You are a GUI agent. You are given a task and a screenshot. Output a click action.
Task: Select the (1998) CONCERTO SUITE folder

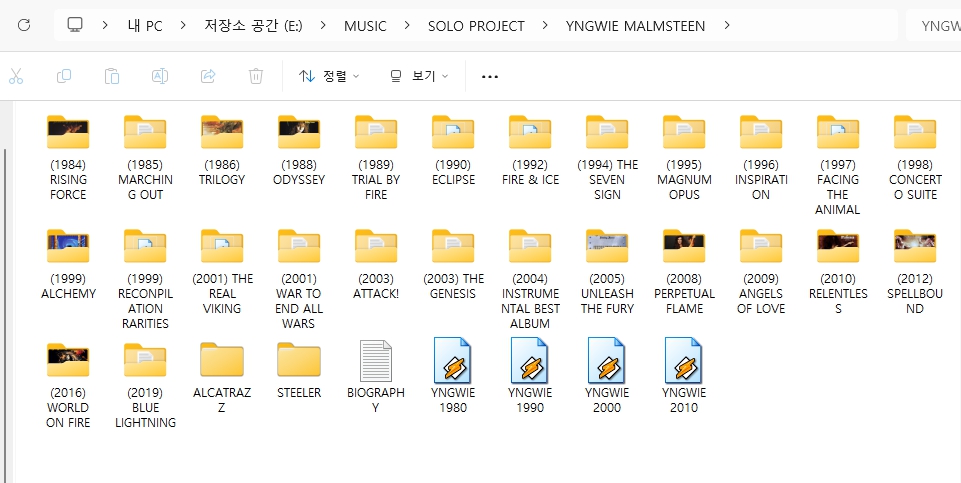pyautogui.click(x=915, y=158)
